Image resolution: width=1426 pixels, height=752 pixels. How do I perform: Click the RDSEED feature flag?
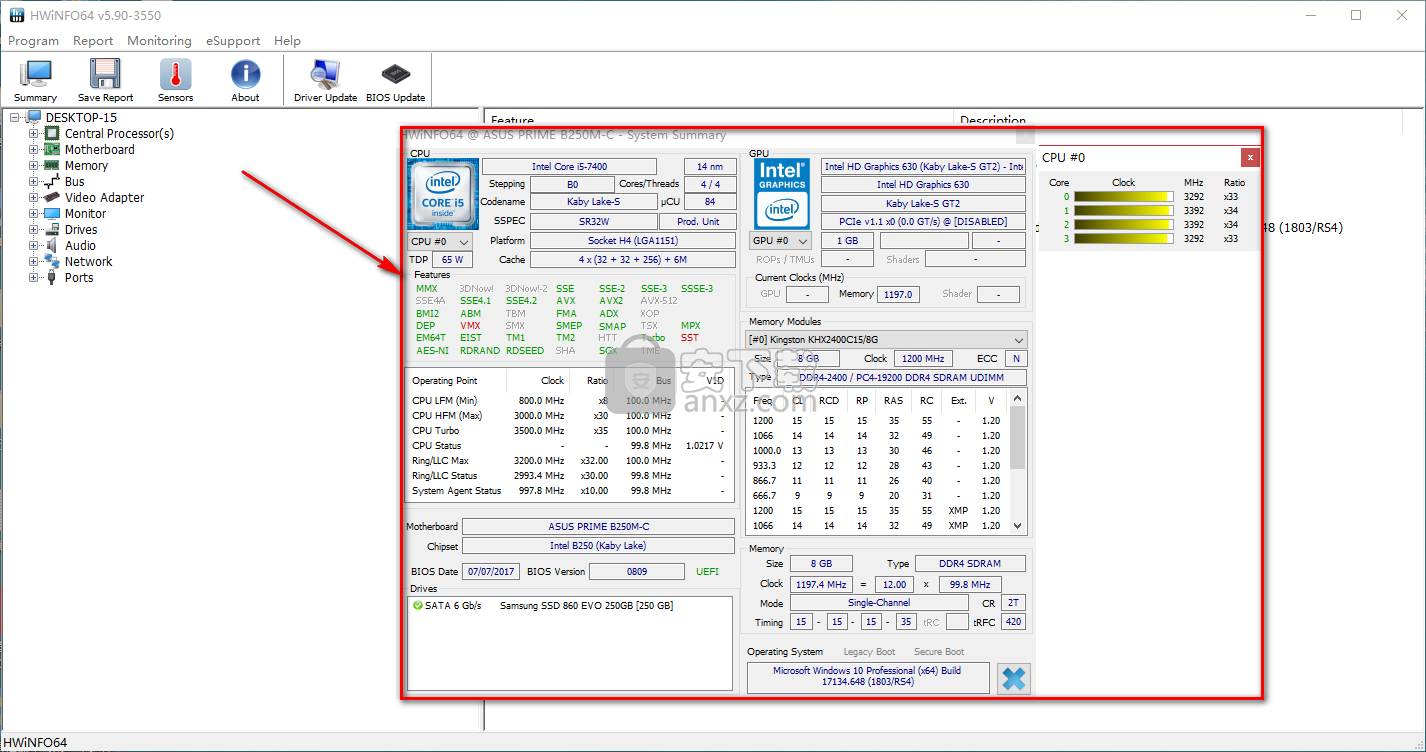point(525,351)
